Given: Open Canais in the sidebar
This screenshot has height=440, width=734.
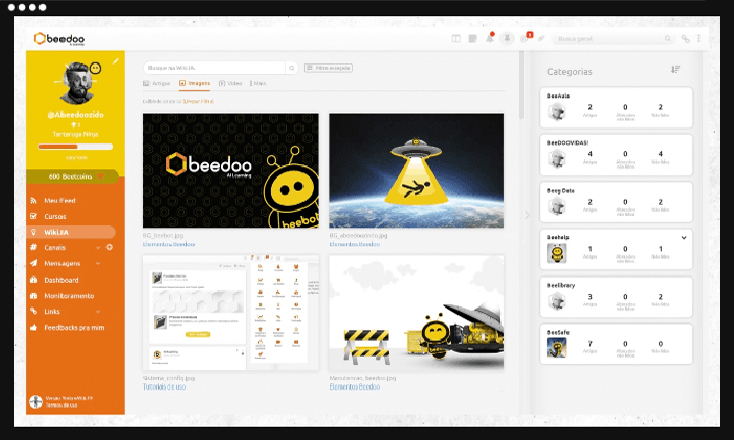Looking at the screenshot, I should (x=55, y=248).
